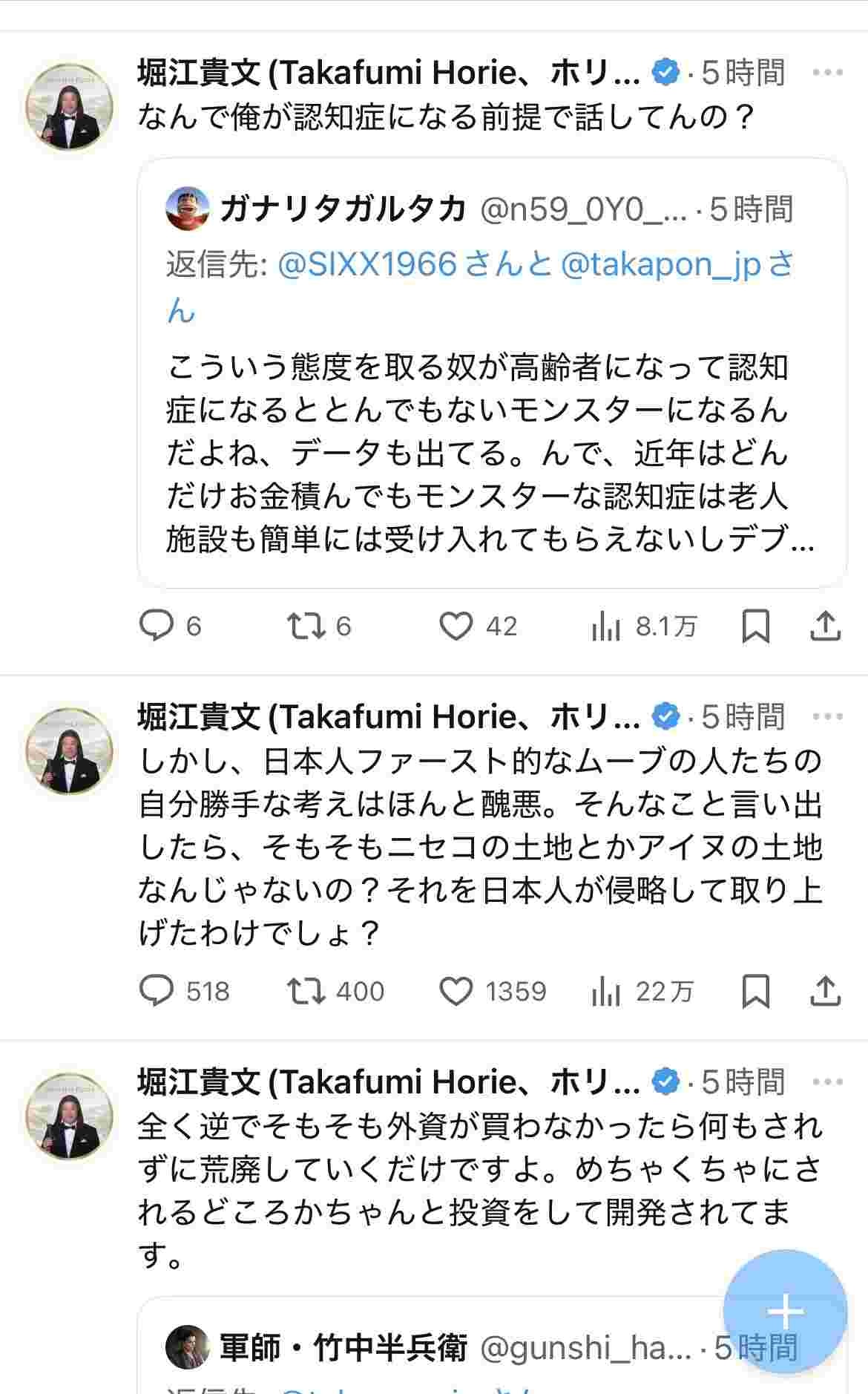Open replies on tweet with 518 comments

(157, 991)
